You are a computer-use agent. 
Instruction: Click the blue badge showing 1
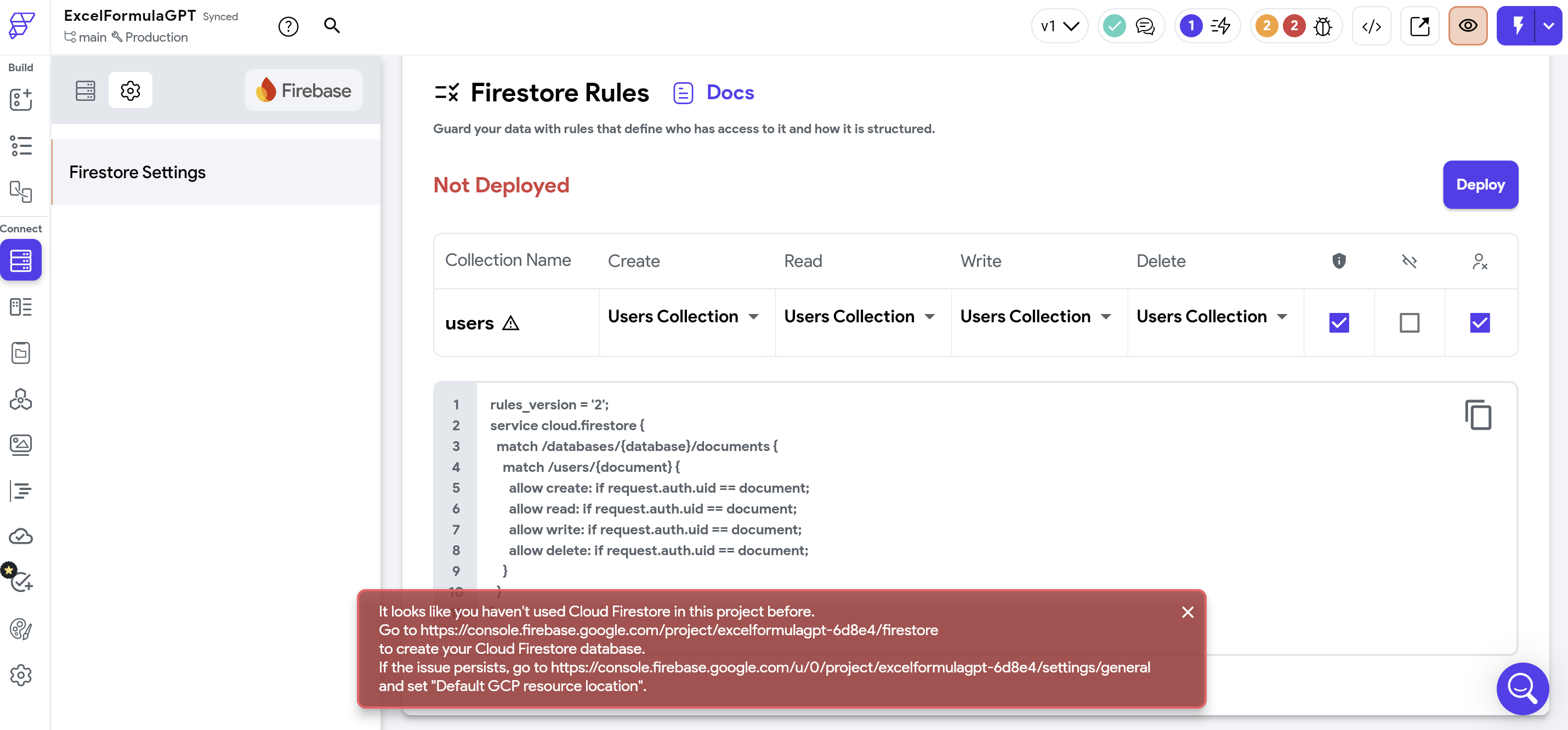pyautogui.click(x=1191, y=26)
